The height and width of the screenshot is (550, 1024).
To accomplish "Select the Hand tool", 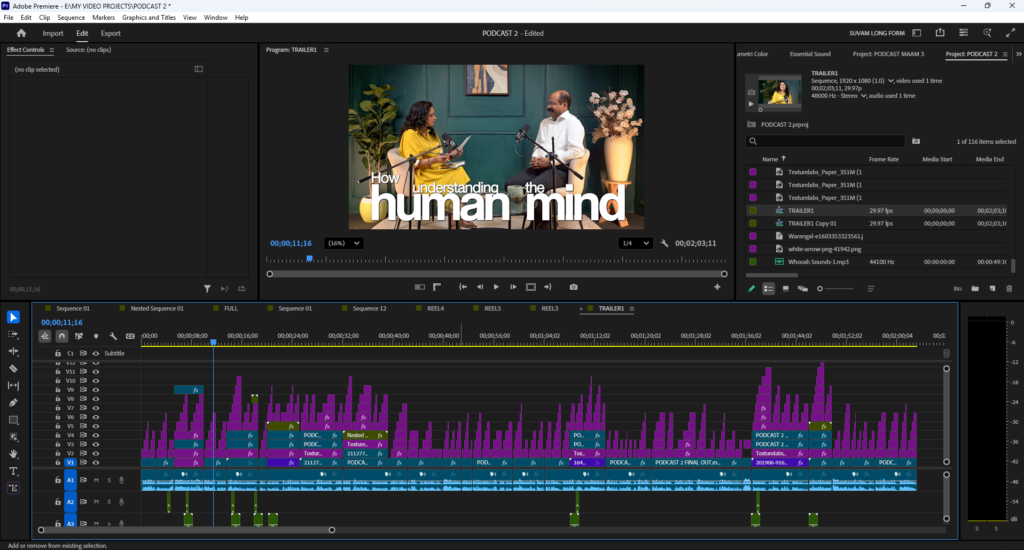I will coord(13,454).
